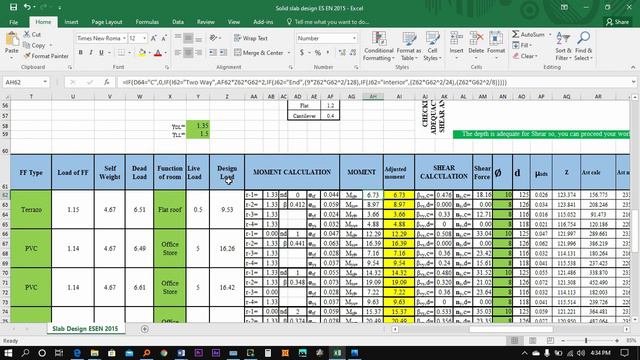The image size is (640, 360).
Task: Open the Number format dropdown
Action: (354, 38)
